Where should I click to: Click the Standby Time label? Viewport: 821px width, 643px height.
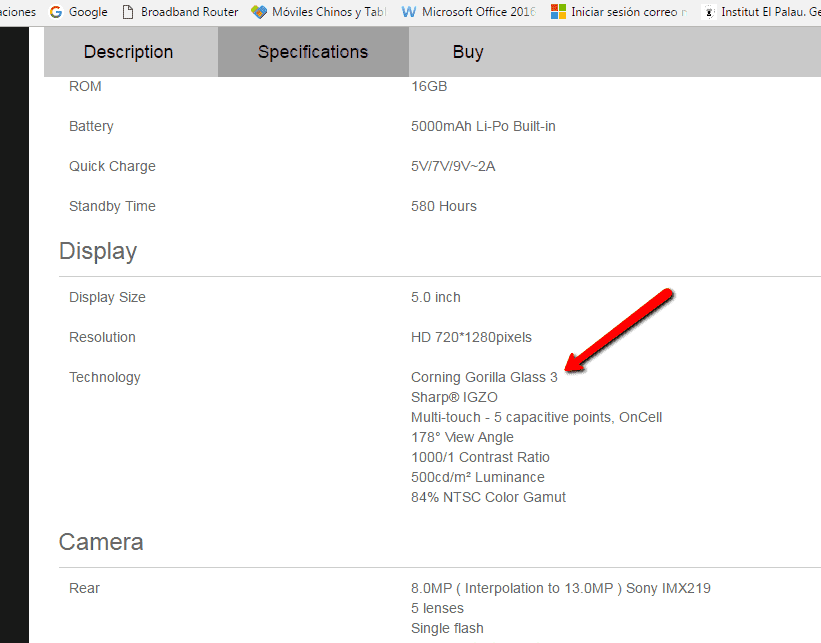(112, 206)
